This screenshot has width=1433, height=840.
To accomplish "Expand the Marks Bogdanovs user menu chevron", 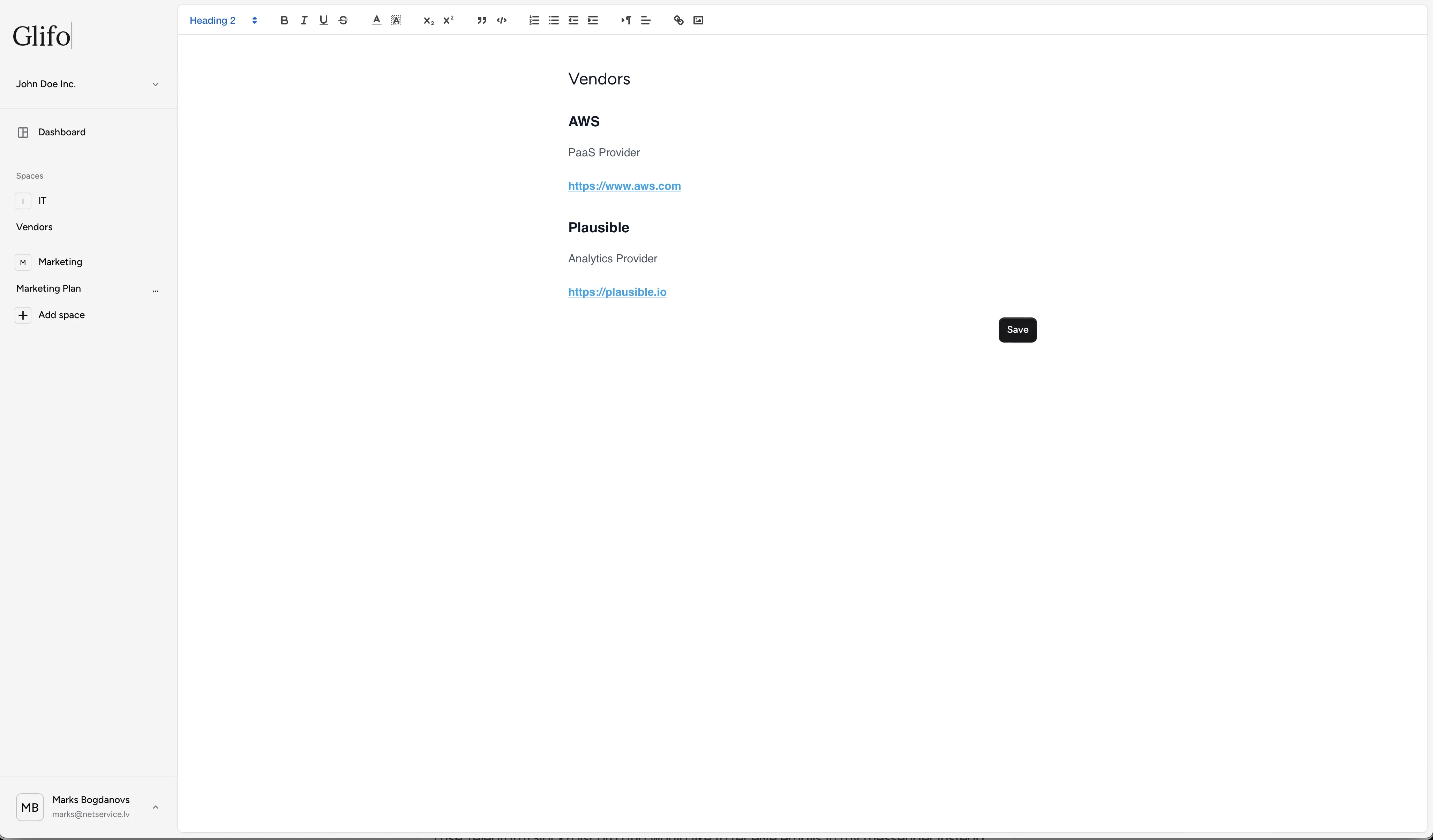I will click(x=155, y=807).
